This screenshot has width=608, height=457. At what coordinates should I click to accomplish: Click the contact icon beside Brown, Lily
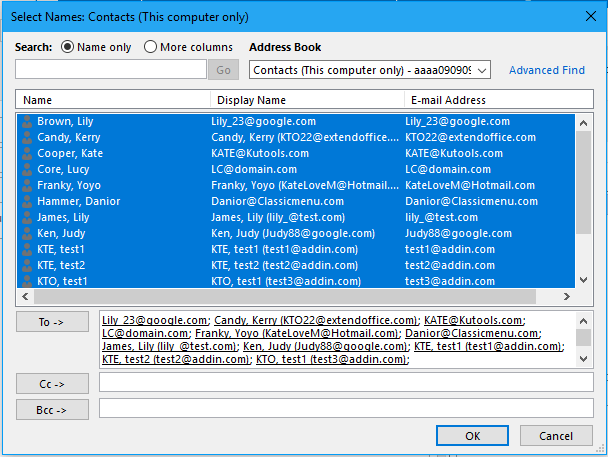pyautogui.click(x=27, y=121)
